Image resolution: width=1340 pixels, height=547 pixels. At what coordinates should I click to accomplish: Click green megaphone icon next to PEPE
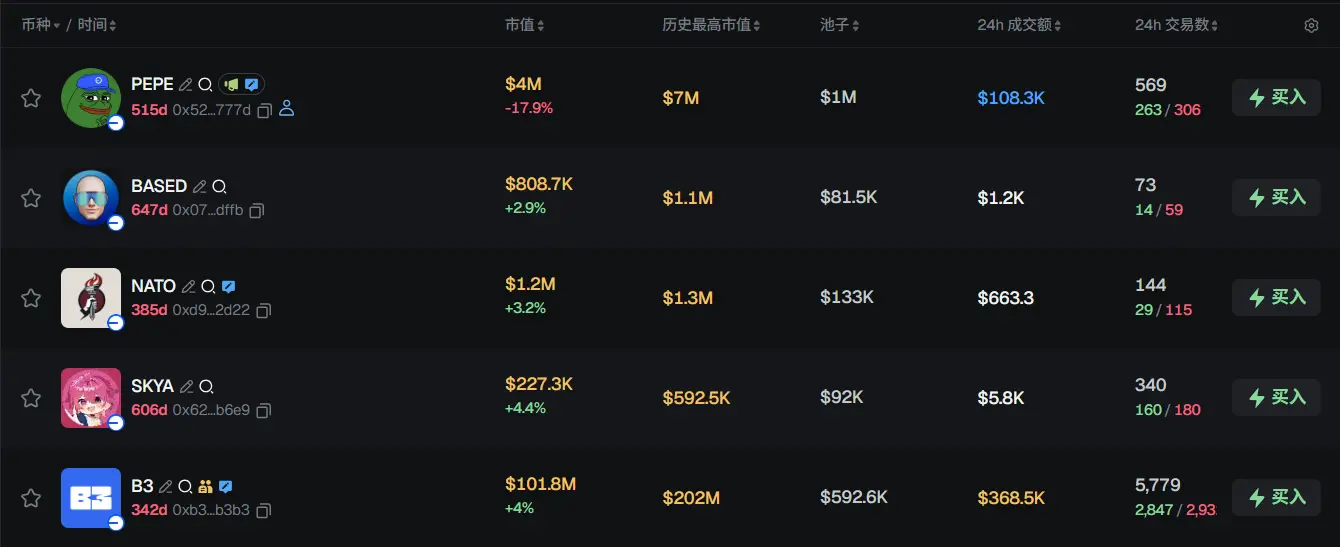click(x=231, y=85)
